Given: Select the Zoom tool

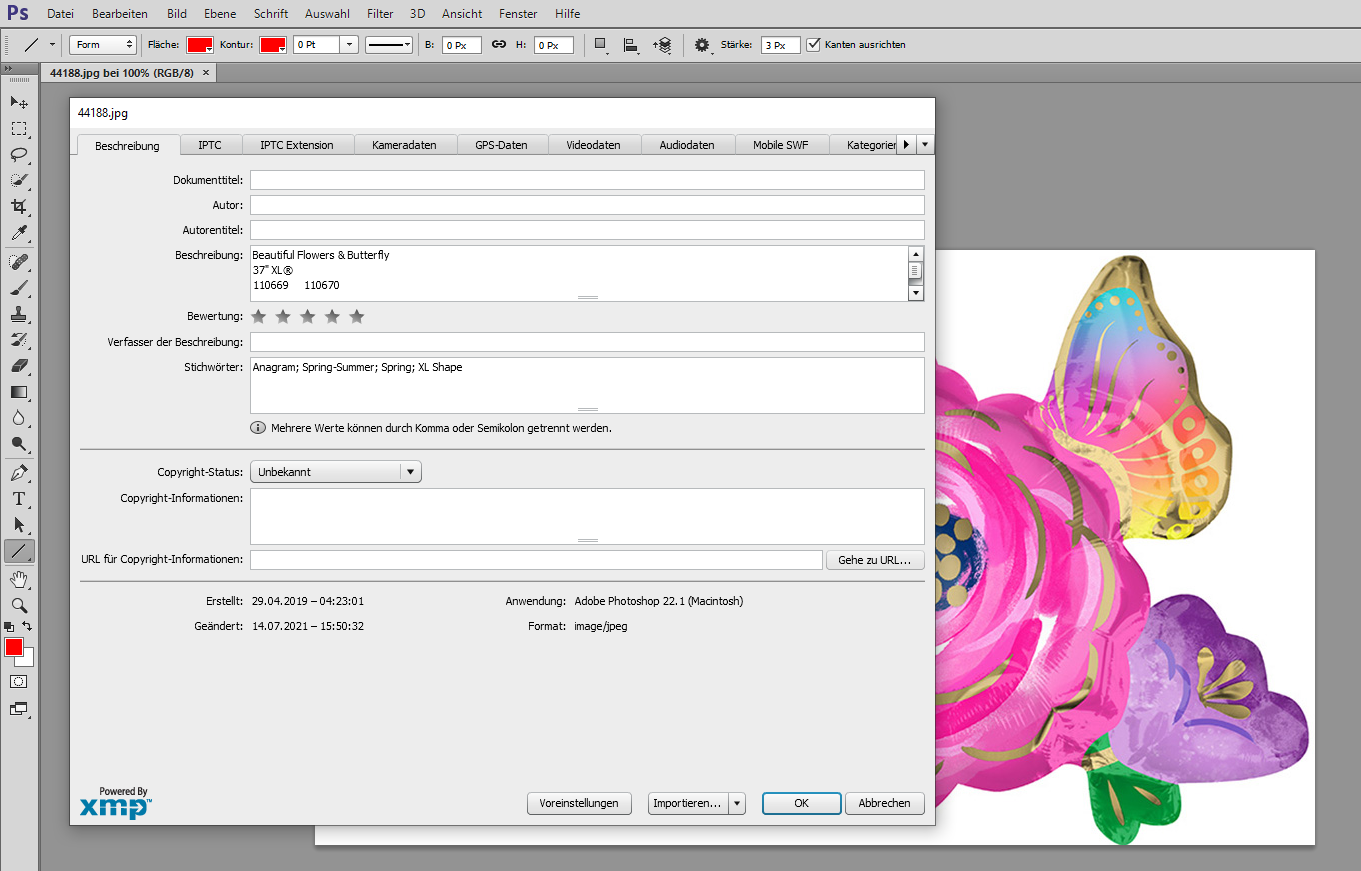Looking at the screenshot, I should [x=18, y=605].
